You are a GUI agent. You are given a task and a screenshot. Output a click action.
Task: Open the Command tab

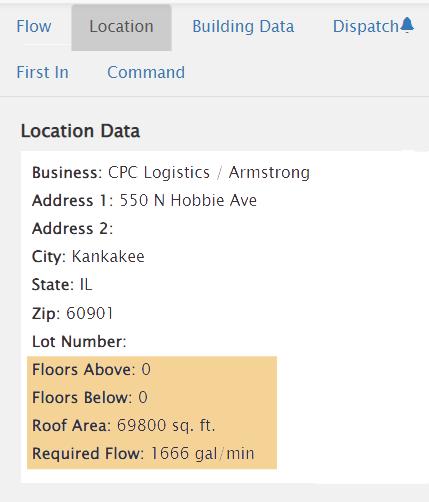[146, 72]
